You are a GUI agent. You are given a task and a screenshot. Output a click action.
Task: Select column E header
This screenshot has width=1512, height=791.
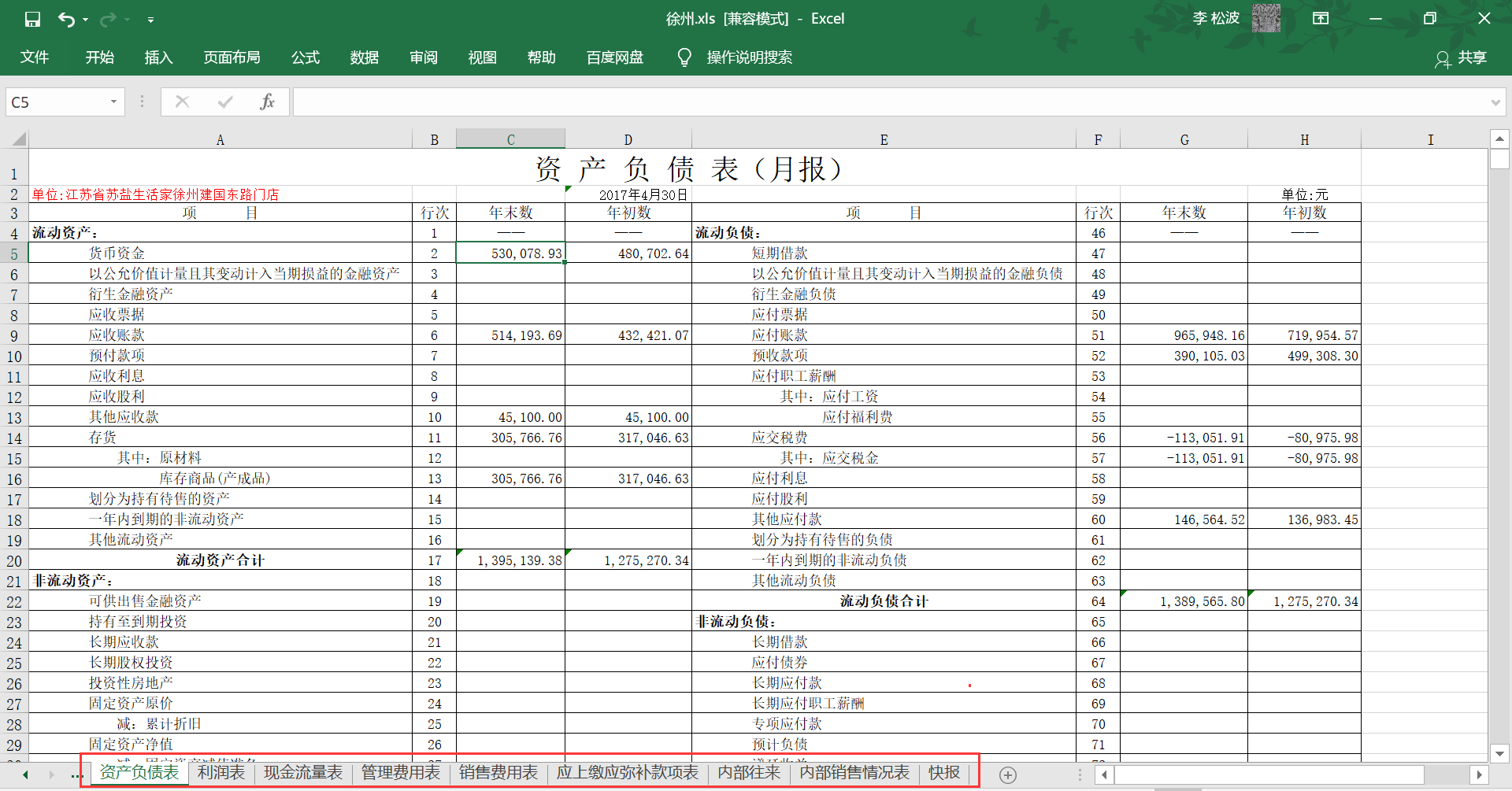(x=884, y=139)
